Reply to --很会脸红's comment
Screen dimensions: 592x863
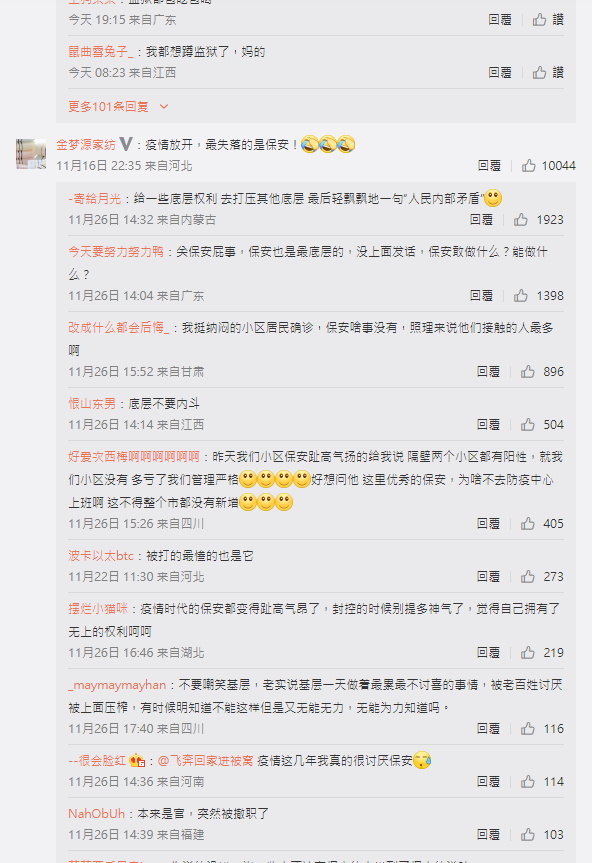click(x=488, y=782)
